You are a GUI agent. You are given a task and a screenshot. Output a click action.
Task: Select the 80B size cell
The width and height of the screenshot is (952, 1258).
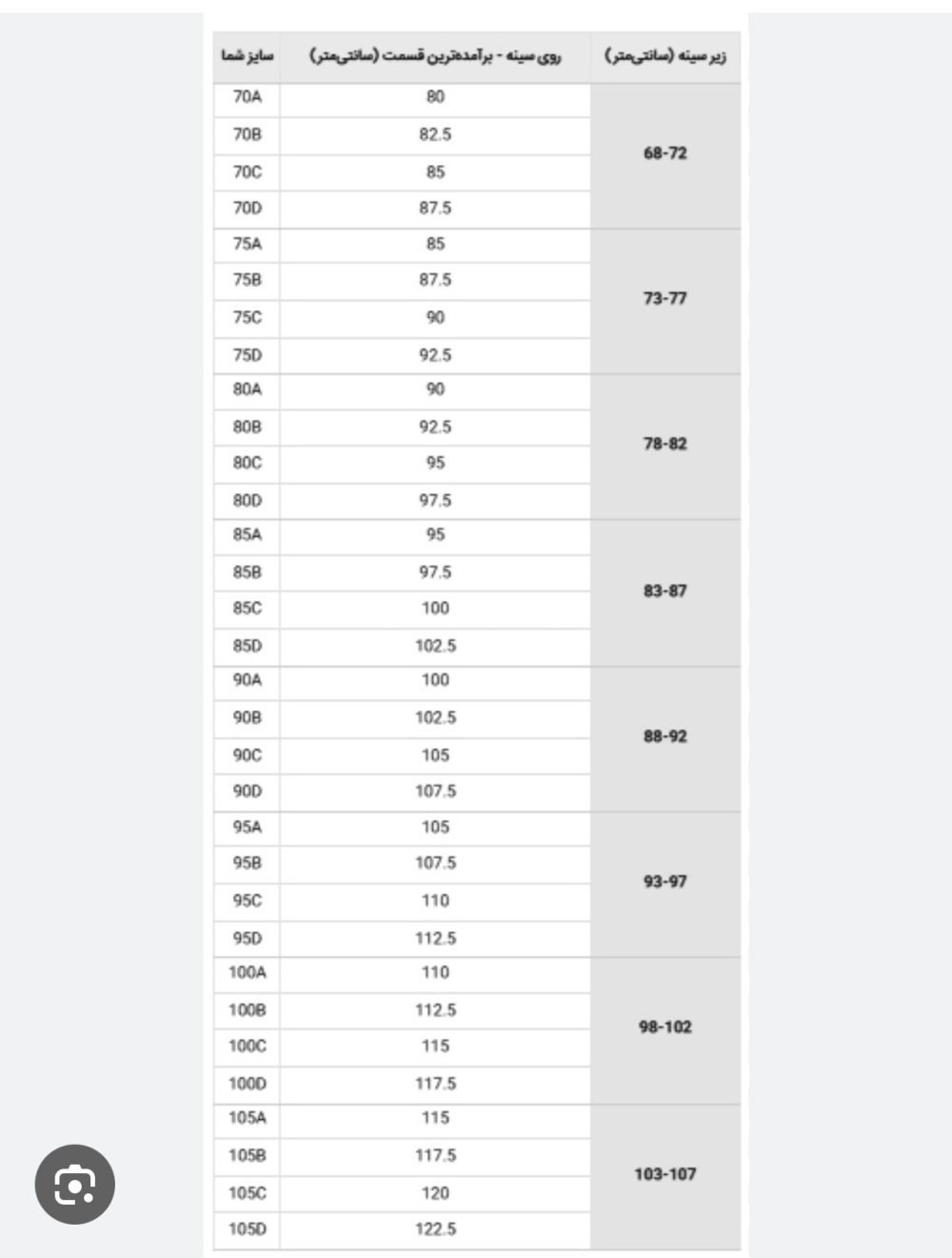pyautogui.click(x=247, y=428)
